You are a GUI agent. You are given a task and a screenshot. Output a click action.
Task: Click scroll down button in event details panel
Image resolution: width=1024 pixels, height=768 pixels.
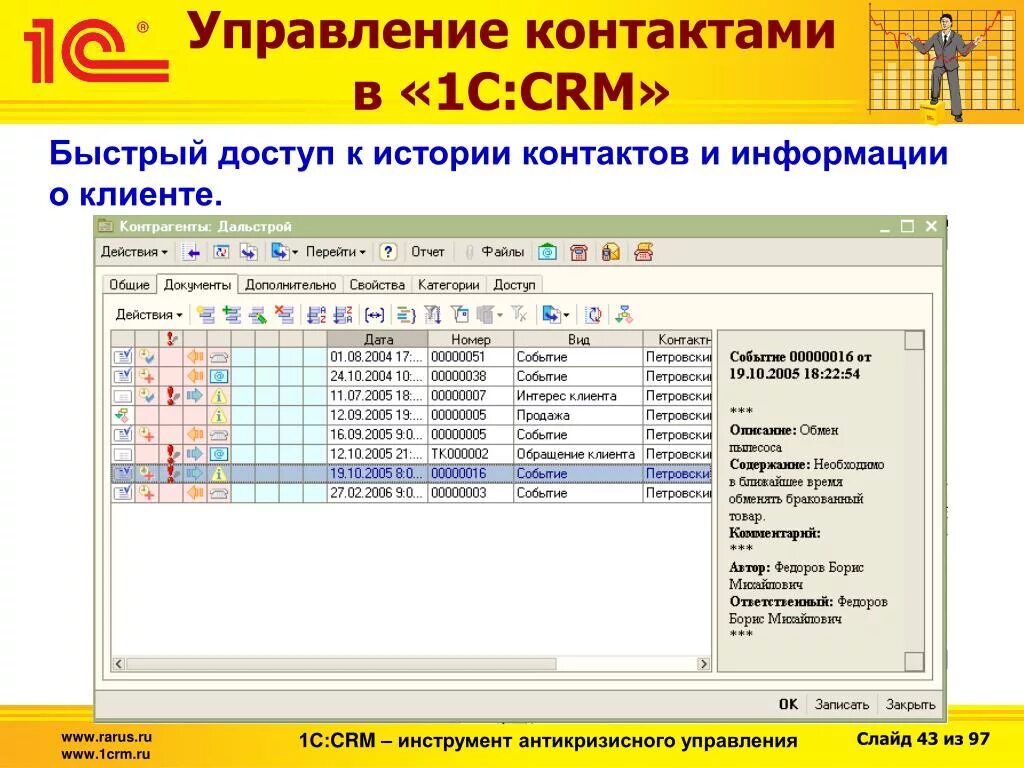pyautogui.click(x=914, y=662)
